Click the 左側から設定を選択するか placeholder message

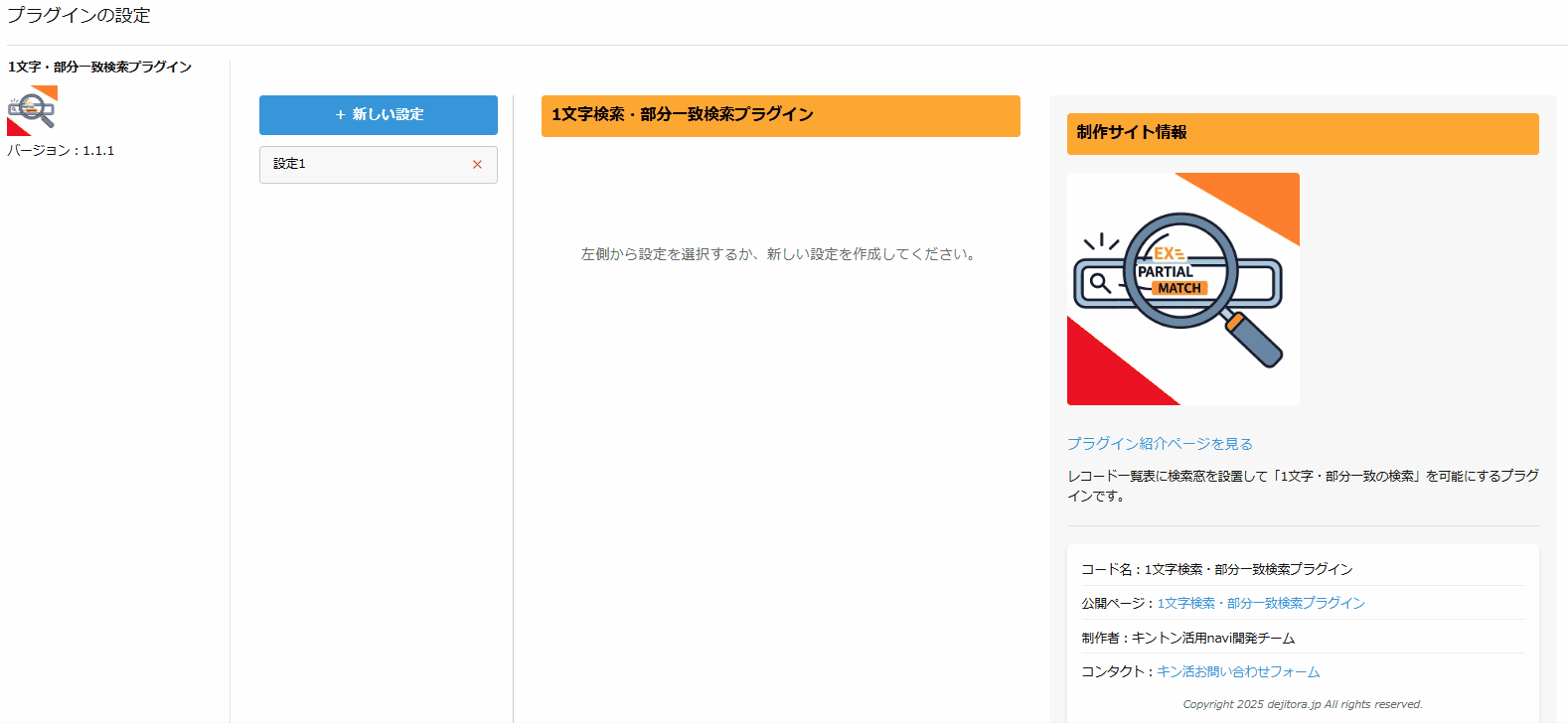779,254
